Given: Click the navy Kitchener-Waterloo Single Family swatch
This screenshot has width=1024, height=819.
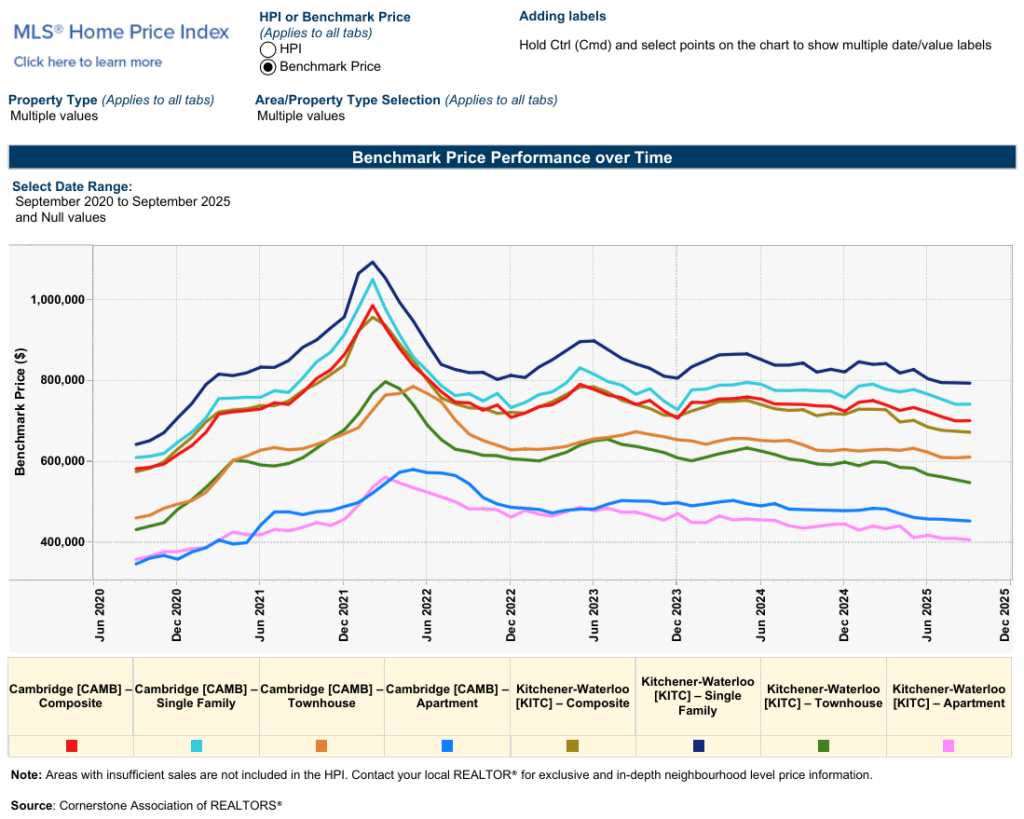Looking at the screenshot, I should [698, 746].
